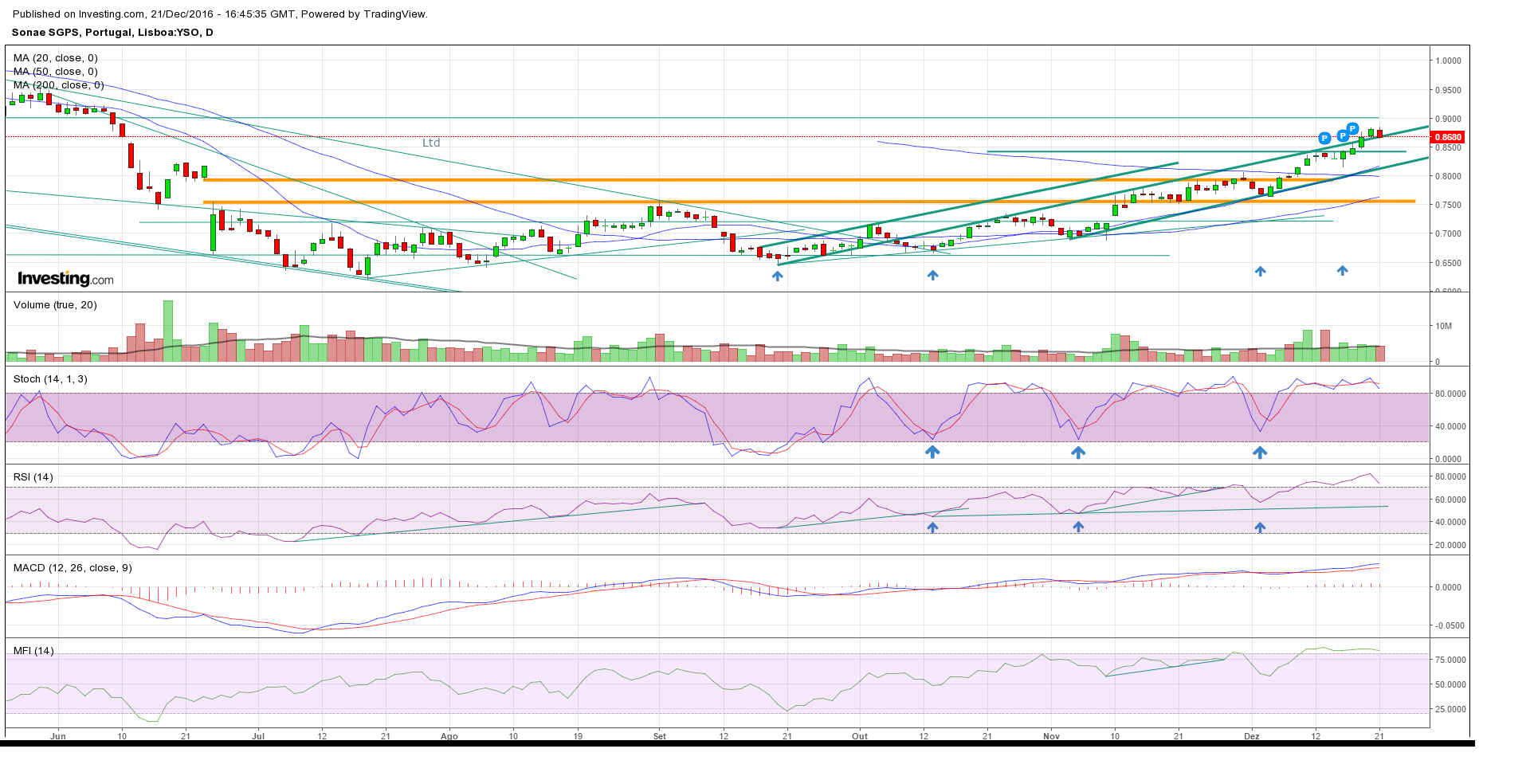This screenshot has width=1530, height=784.
Task: Click the 25.0000 MFI axis label
Action: [1451, 709]
